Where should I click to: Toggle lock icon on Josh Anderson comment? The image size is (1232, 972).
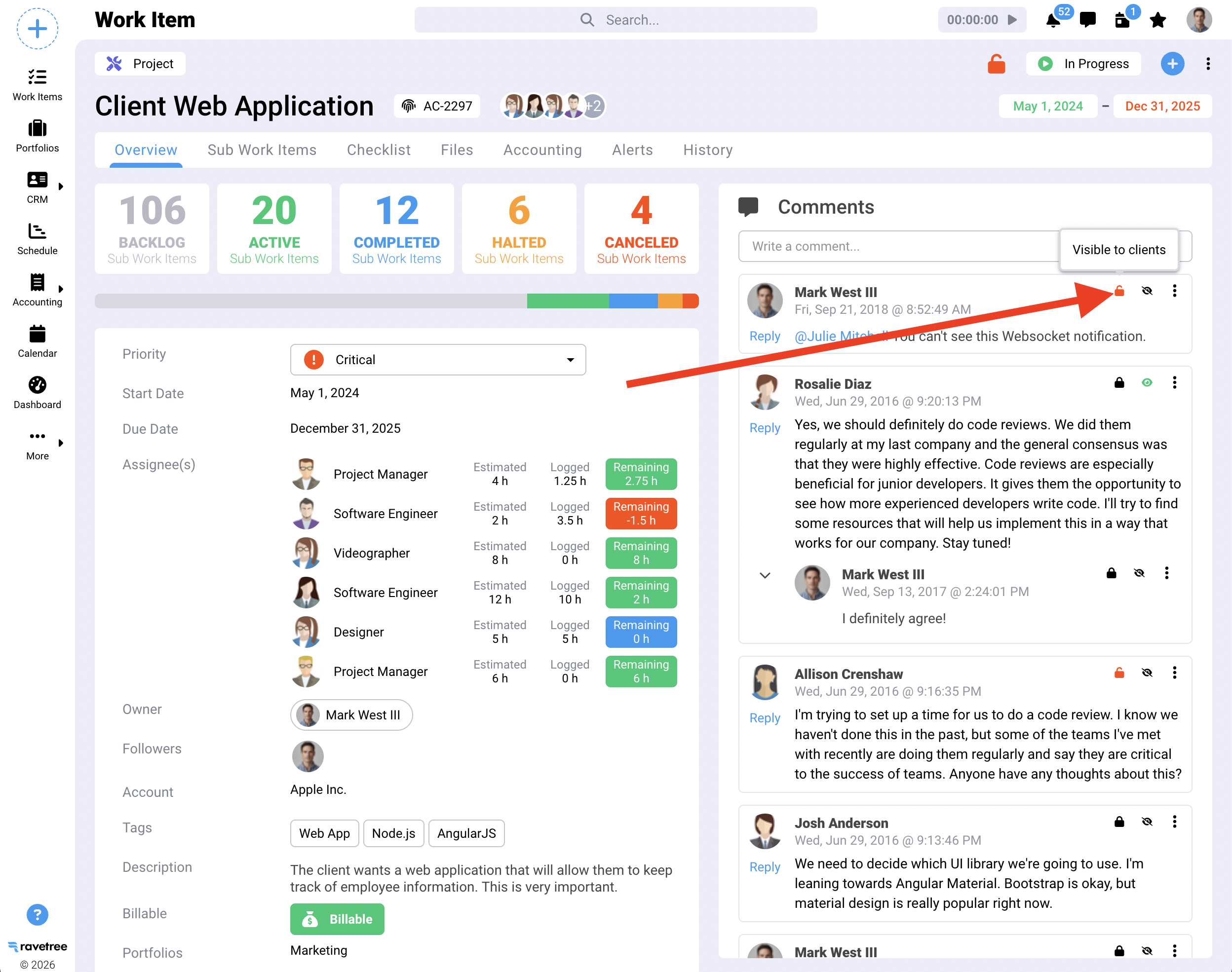(x=1118, y=822)
